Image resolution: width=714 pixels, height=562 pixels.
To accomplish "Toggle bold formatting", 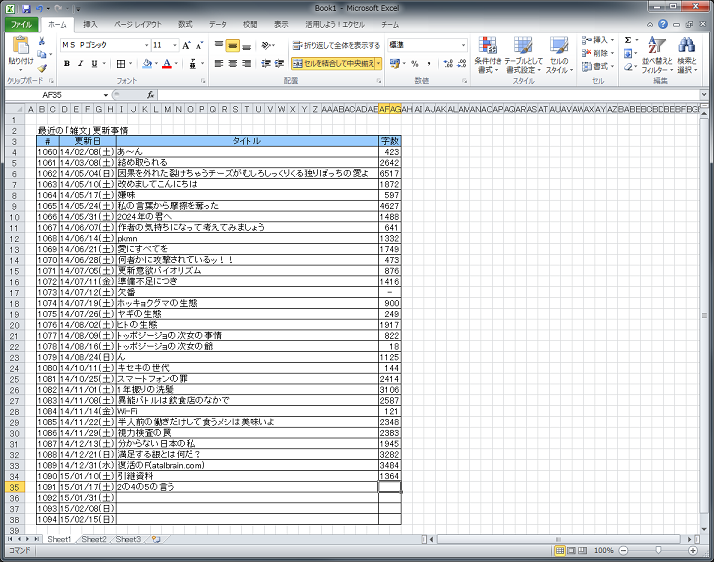I will 66,63.
